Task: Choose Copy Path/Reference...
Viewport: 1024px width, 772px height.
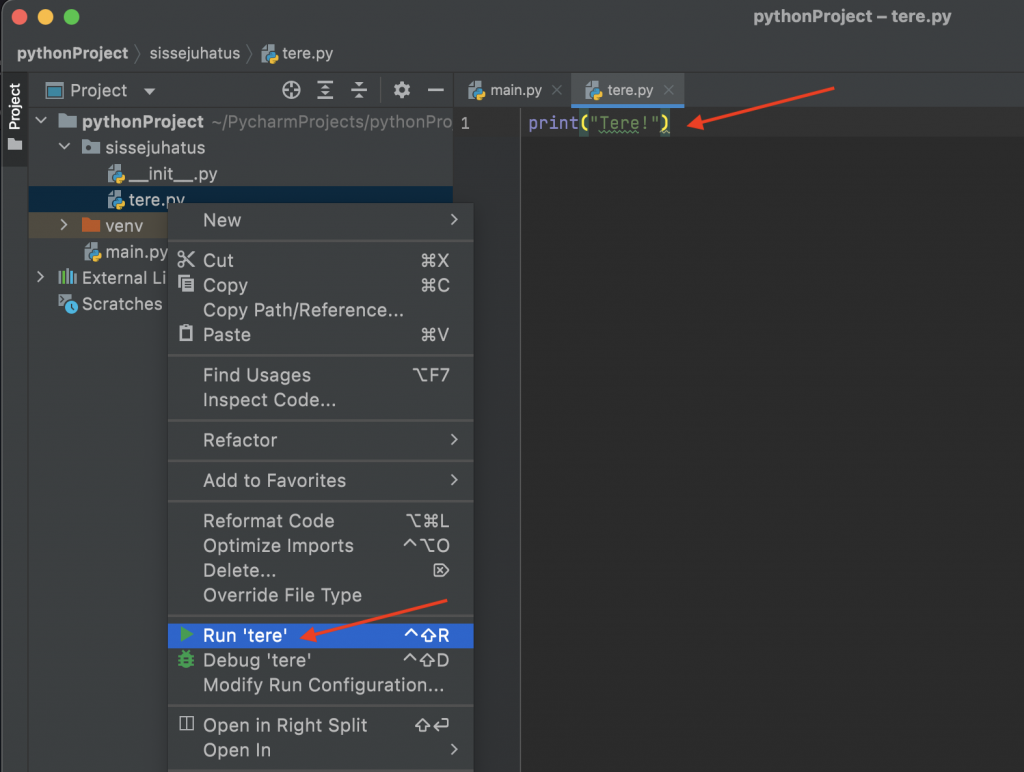Action: [x=321, y=310]
